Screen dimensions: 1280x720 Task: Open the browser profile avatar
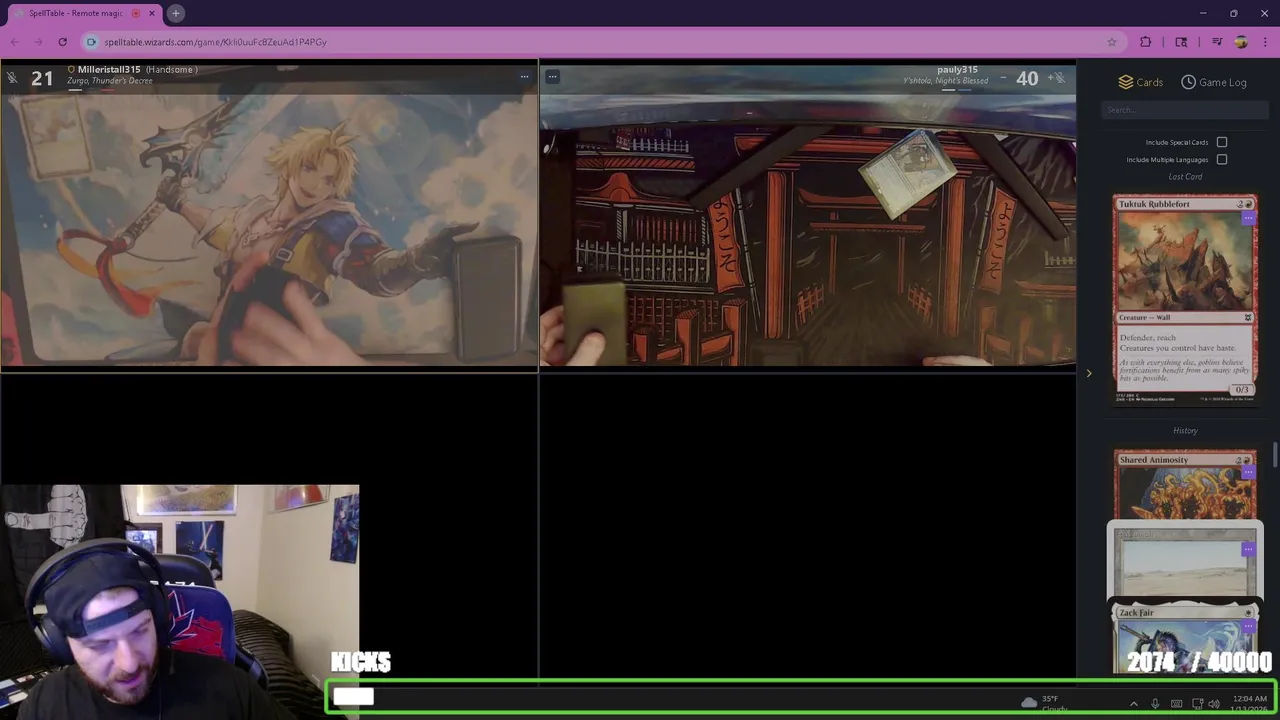[1241, 42]
